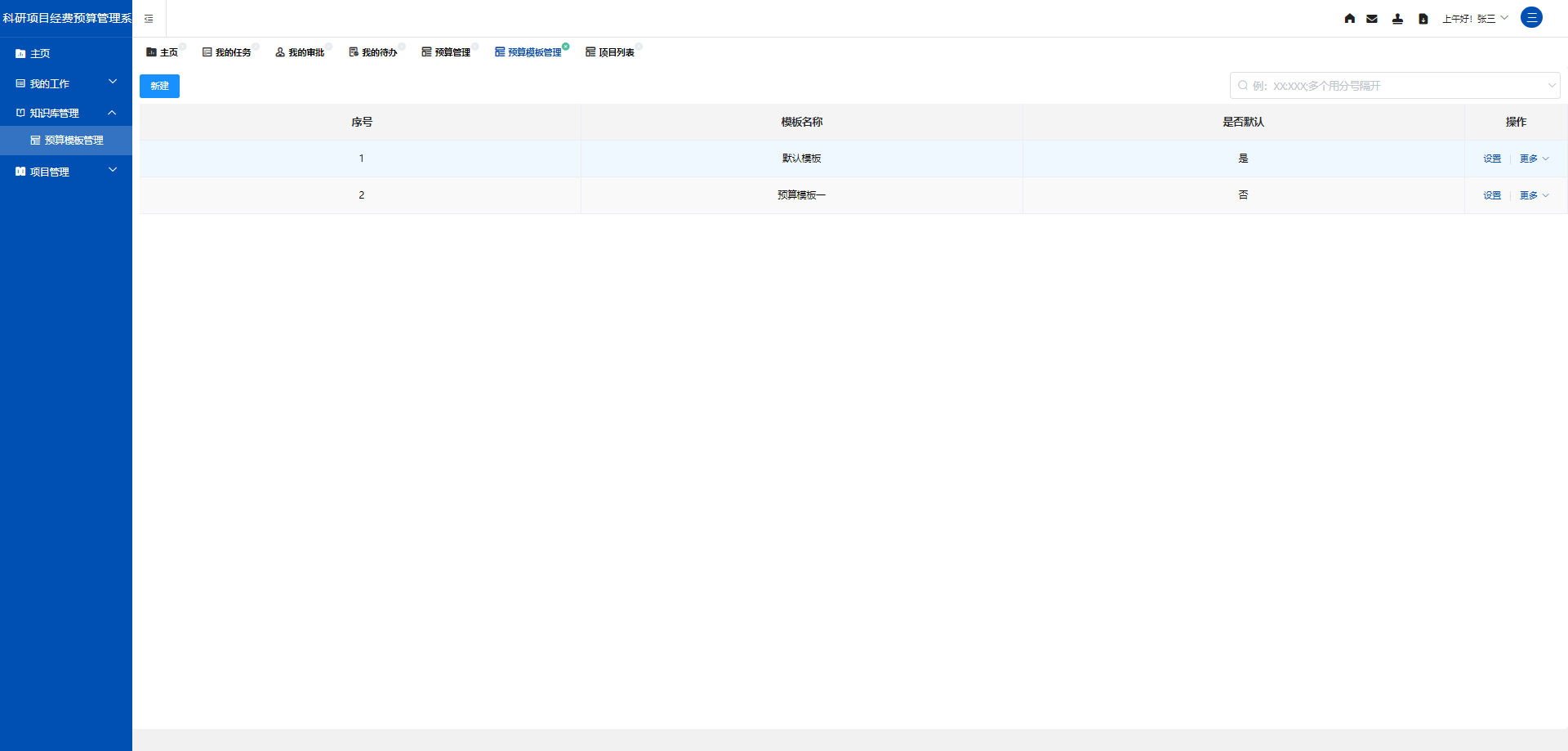Click the 操作 column header
The width and height of the screenshot is (1568, 751).
click(x=1516, y=122)
